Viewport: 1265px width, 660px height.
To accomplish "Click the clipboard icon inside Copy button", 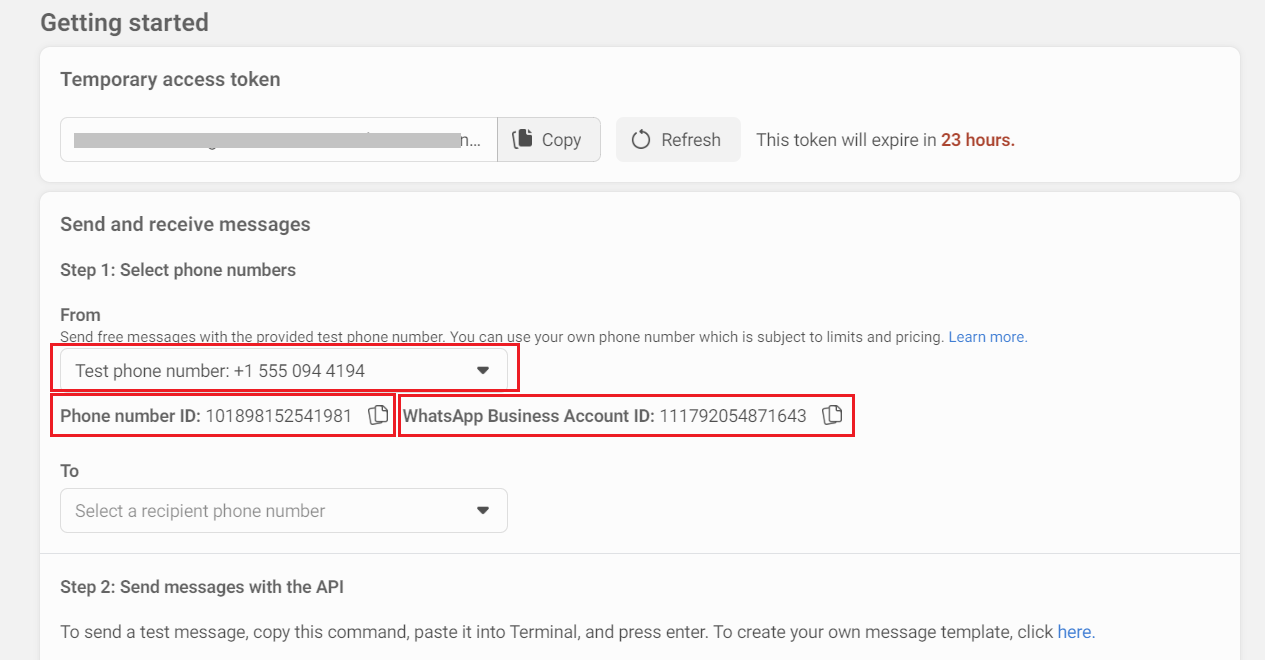I will (x=522, y=140).
